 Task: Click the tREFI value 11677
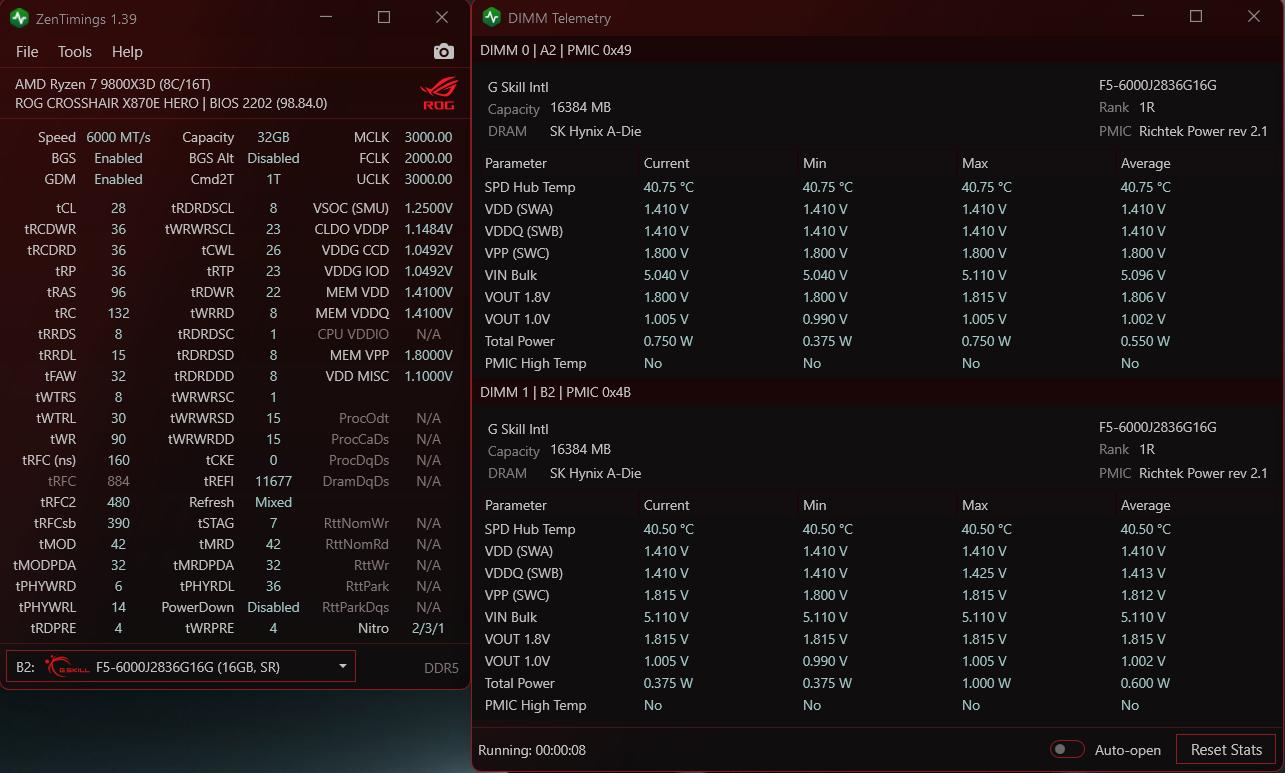pos(273,481)
